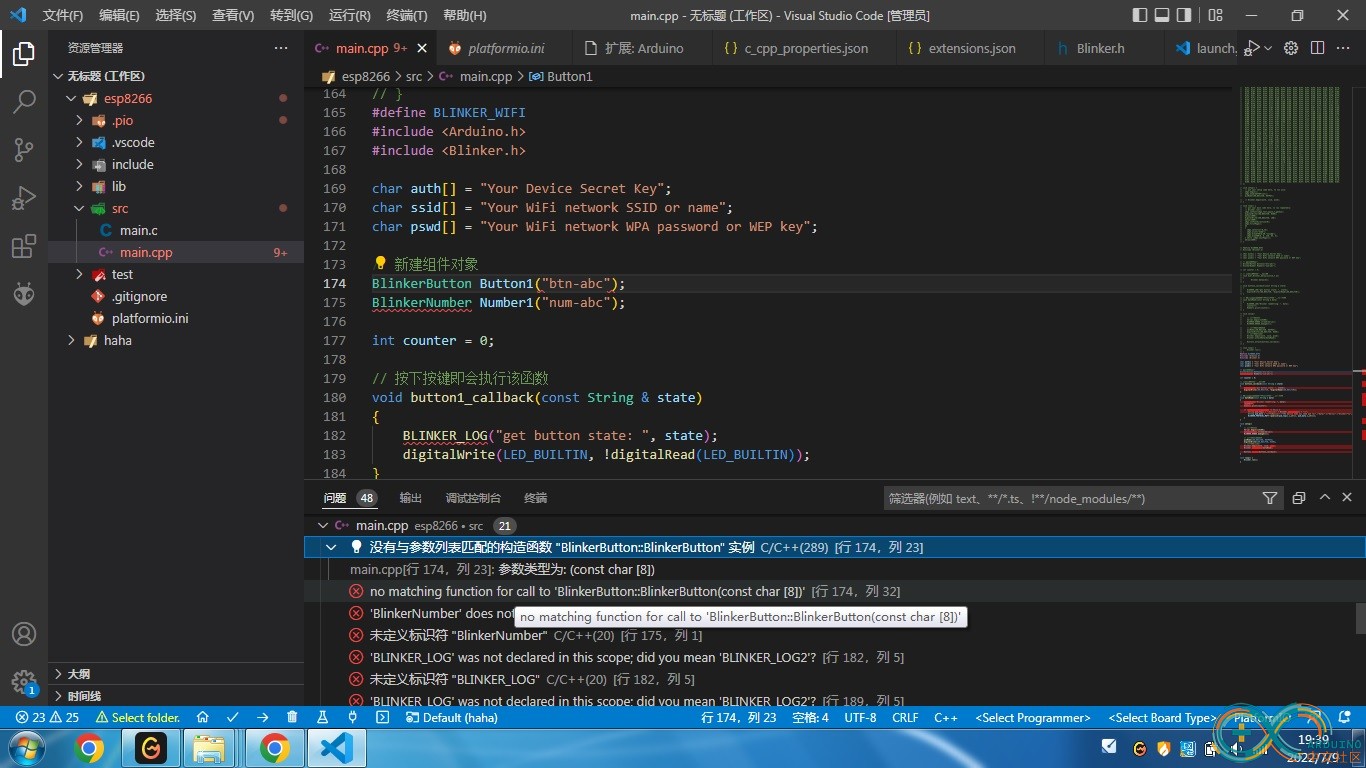Click the explorer panel ellipsis menu
This screenshot has height=768, width=1366.
(281, 48)
